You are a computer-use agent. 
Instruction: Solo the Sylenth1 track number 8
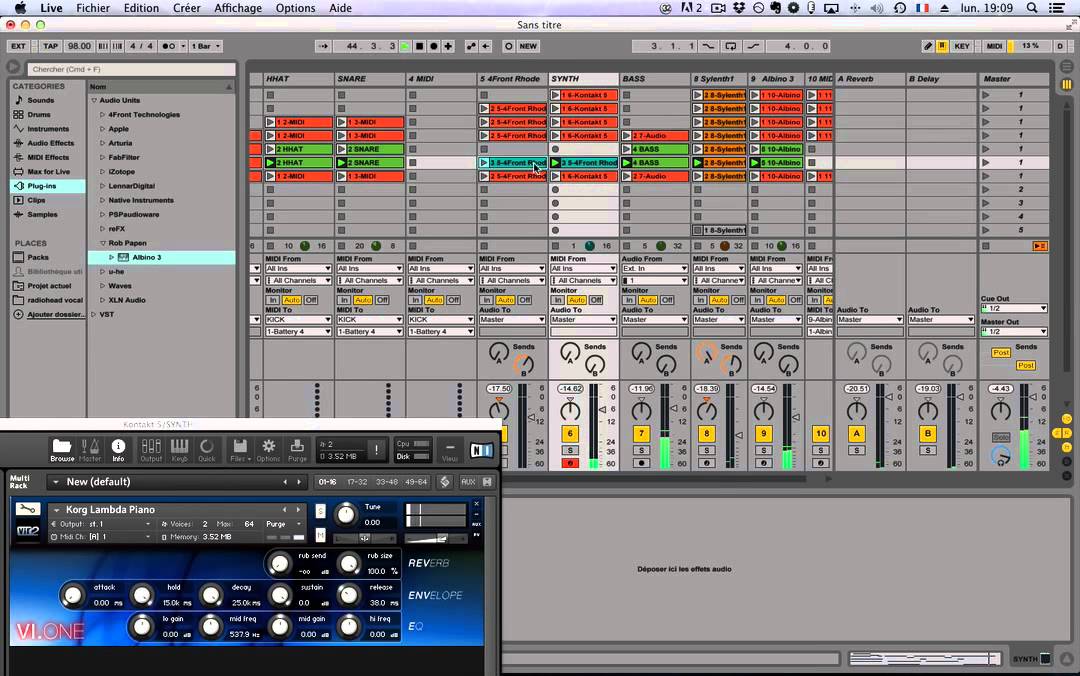pos(707,451)
